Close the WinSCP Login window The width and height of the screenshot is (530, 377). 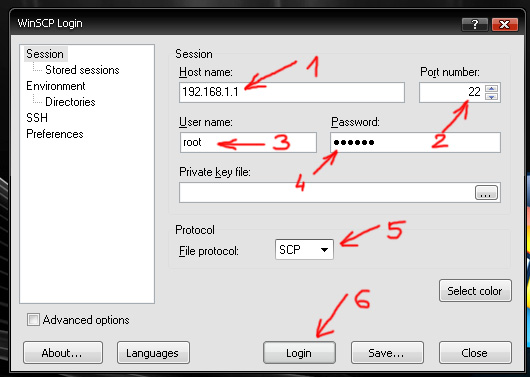tap(505, 24)
